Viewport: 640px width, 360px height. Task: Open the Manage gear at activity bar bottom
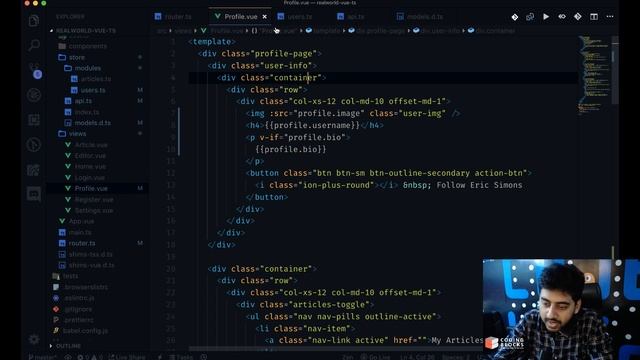coord(34,339)
